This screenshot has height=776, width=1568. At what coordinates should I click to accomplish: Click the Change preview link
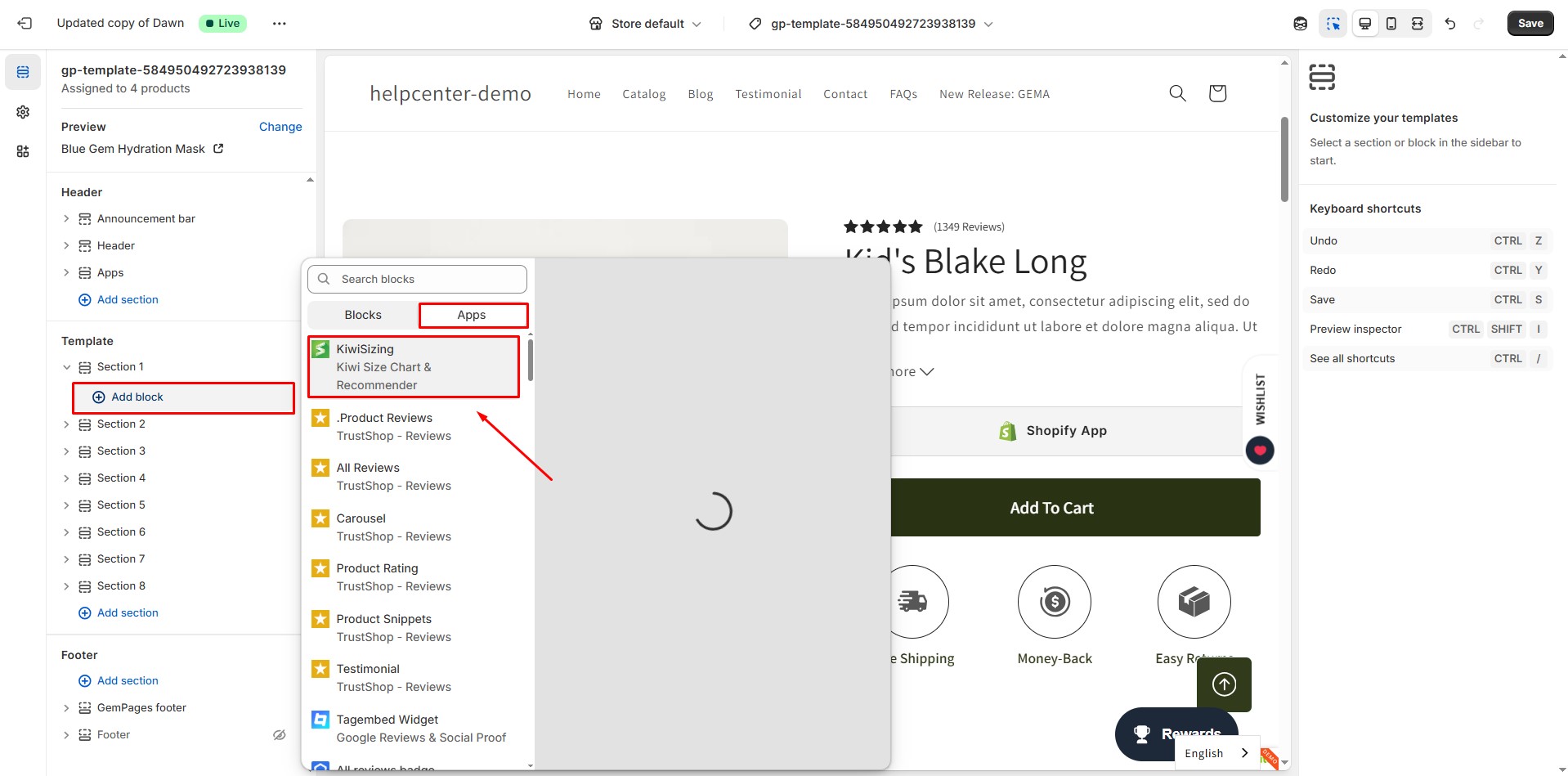coord(280,127)
